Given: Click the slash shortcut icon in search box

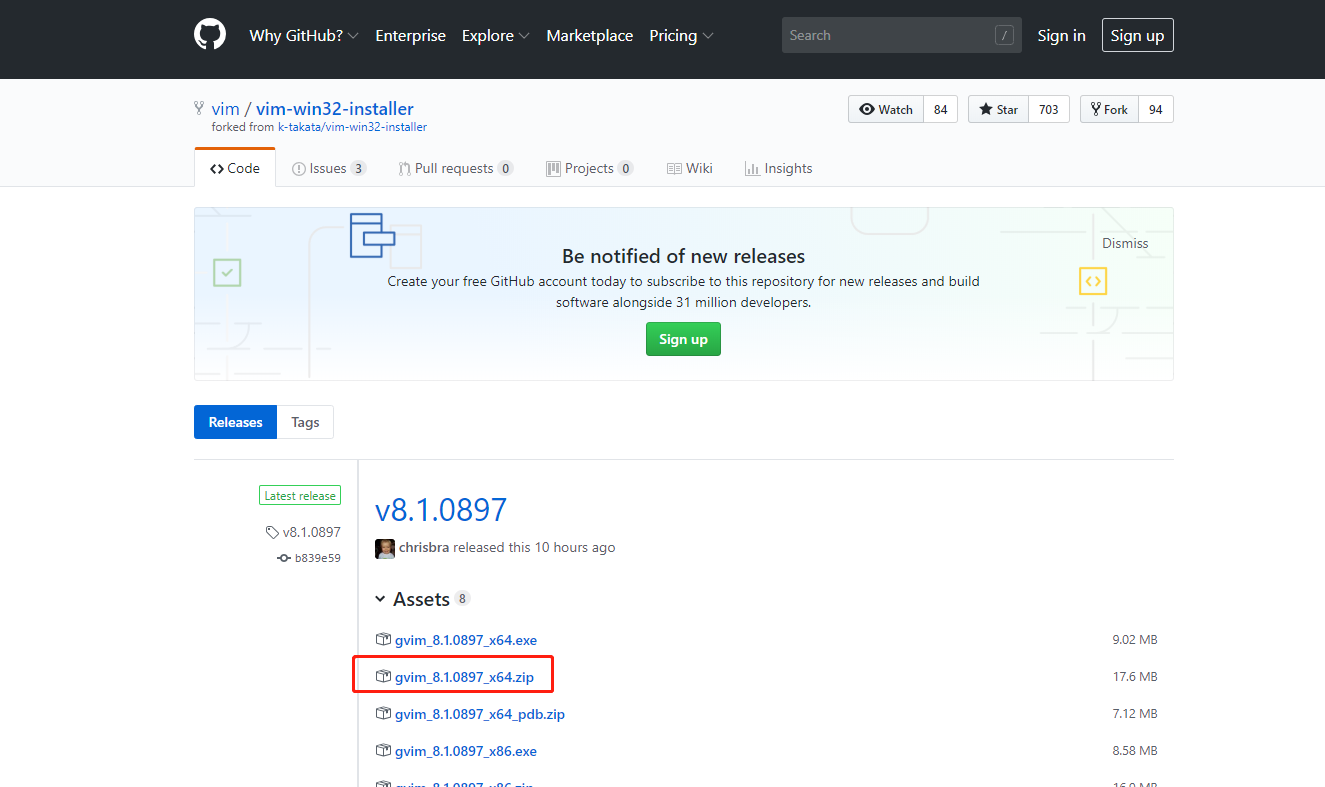Looking at the screenshot, I should pos(1004,36).
